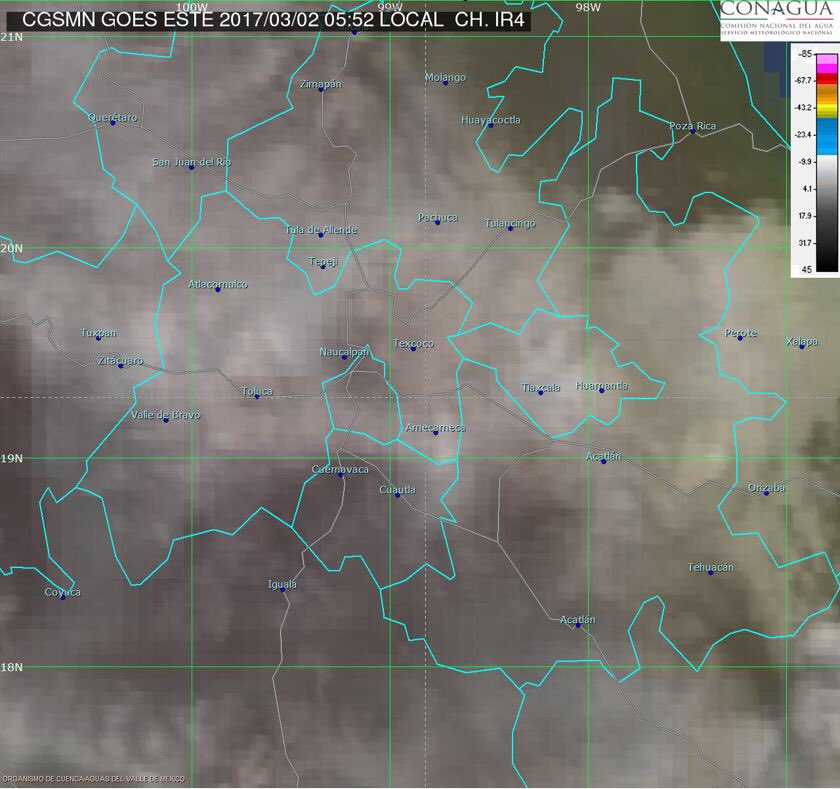This screenshot has height=789, width=840.
Task: Click the Zimapán city marker dot
Action: click(321, 89)
